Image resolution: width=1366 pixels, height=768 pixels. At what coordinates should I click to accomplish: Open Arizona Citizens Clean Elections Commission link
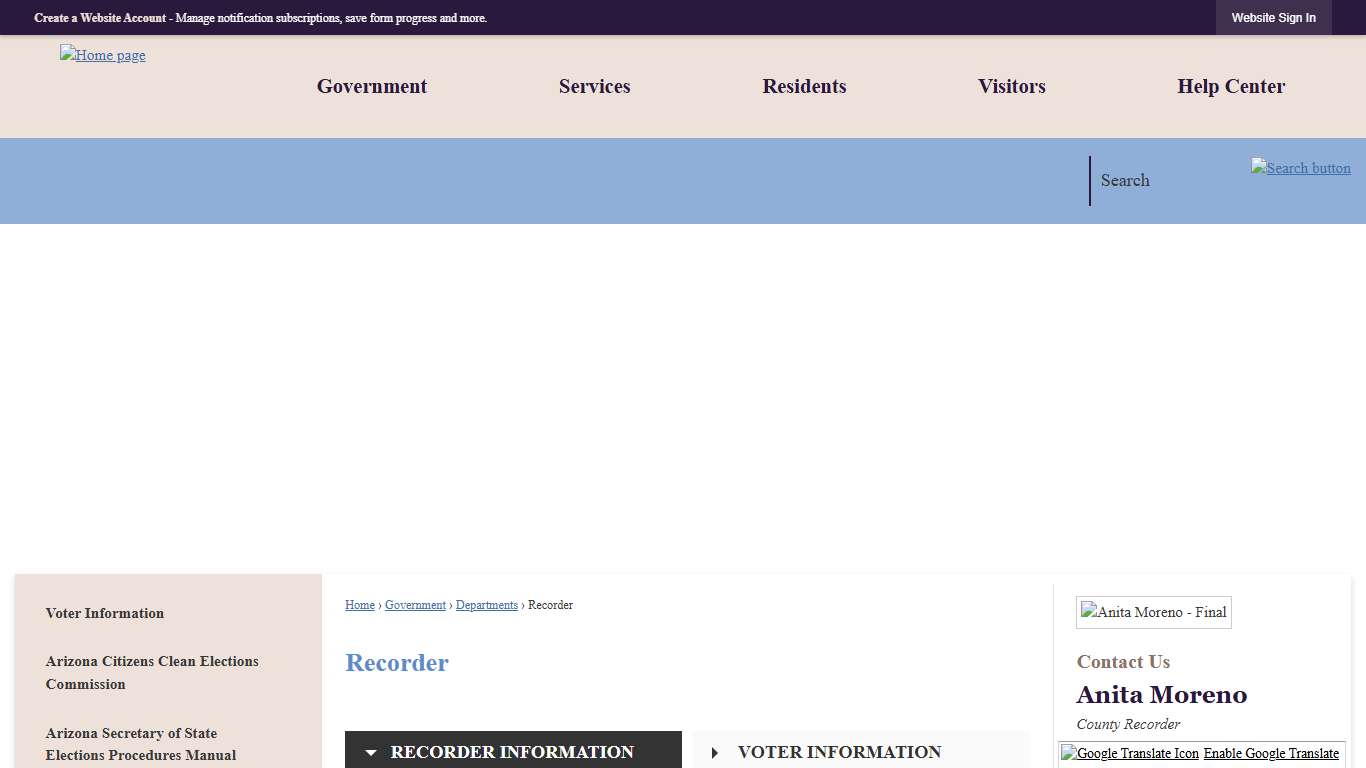152,672
